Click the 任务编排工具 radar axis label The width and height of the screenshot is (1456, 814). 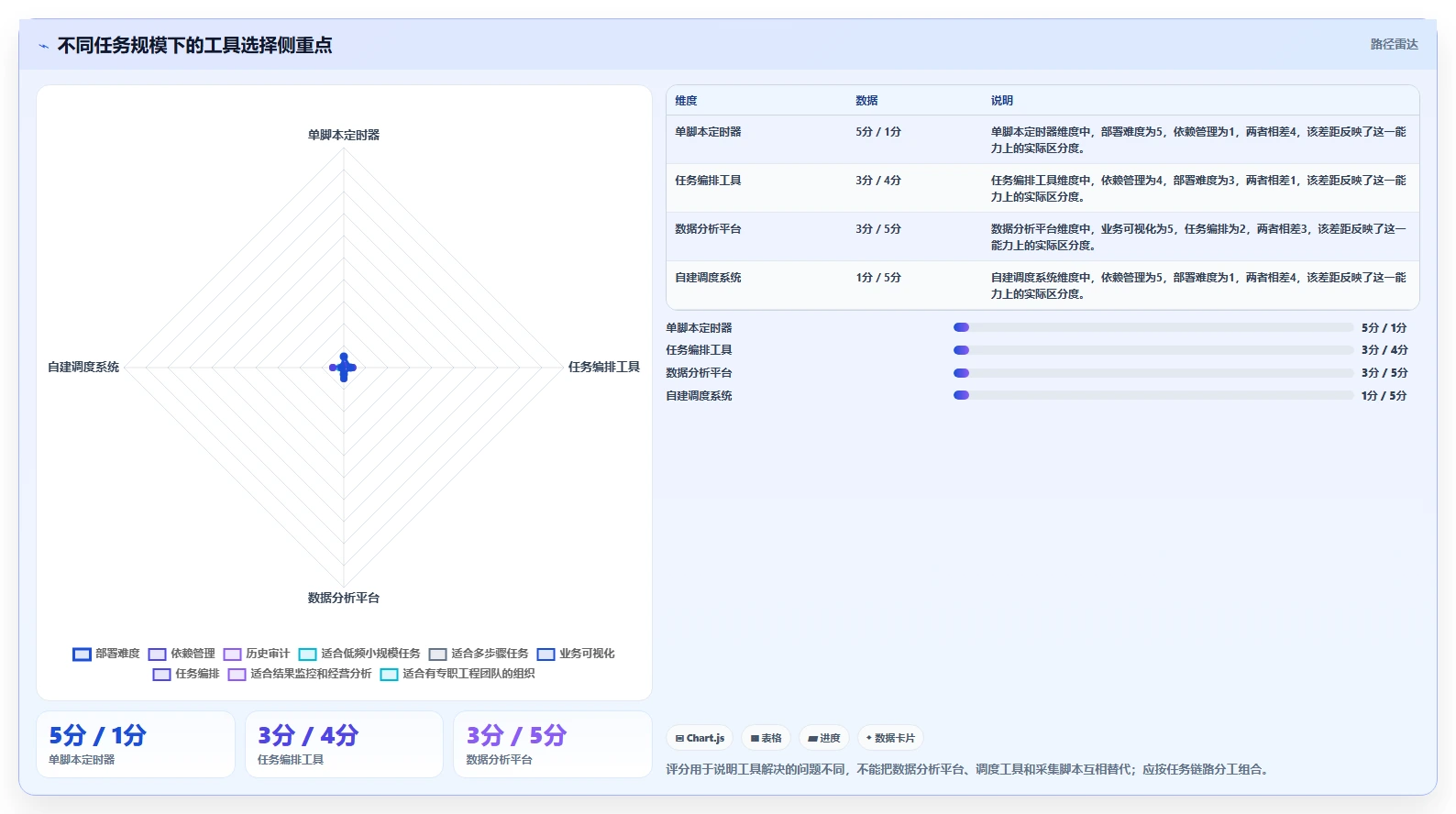tap(603, 367)
